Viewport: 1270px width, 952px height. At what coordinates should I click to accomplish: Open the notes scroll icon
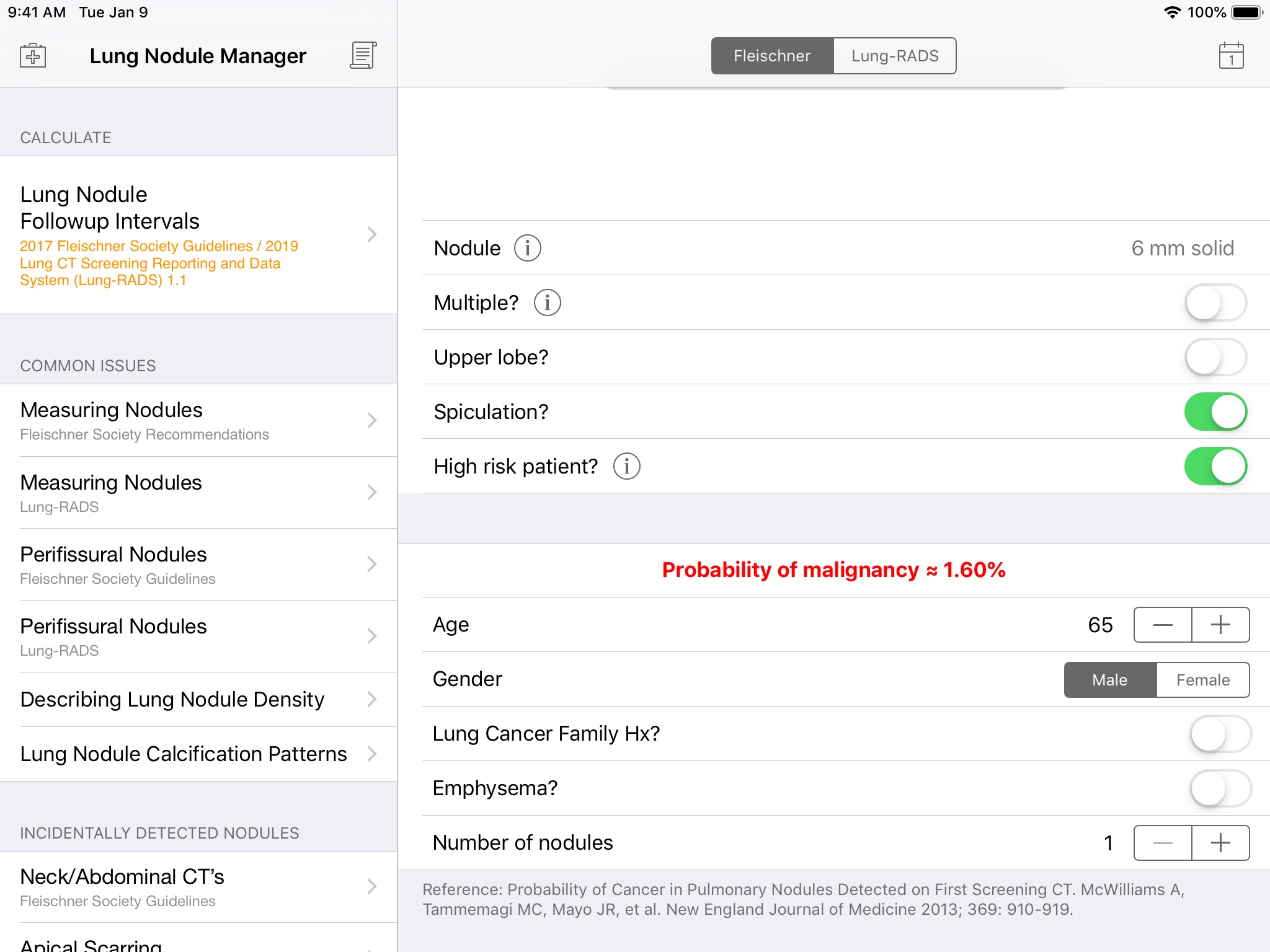363,56
